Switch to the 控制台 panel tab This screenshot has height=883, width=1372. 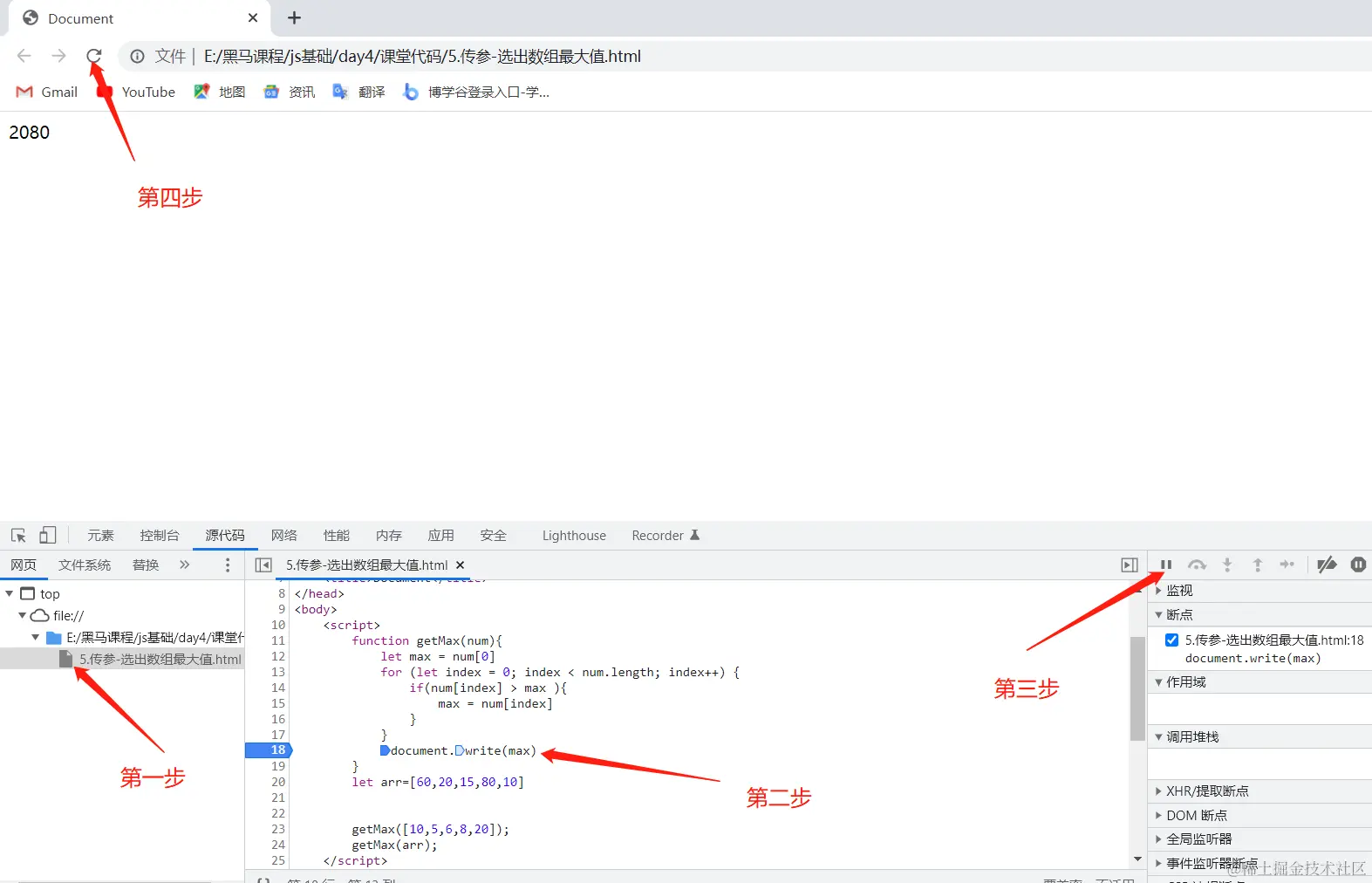159,536
